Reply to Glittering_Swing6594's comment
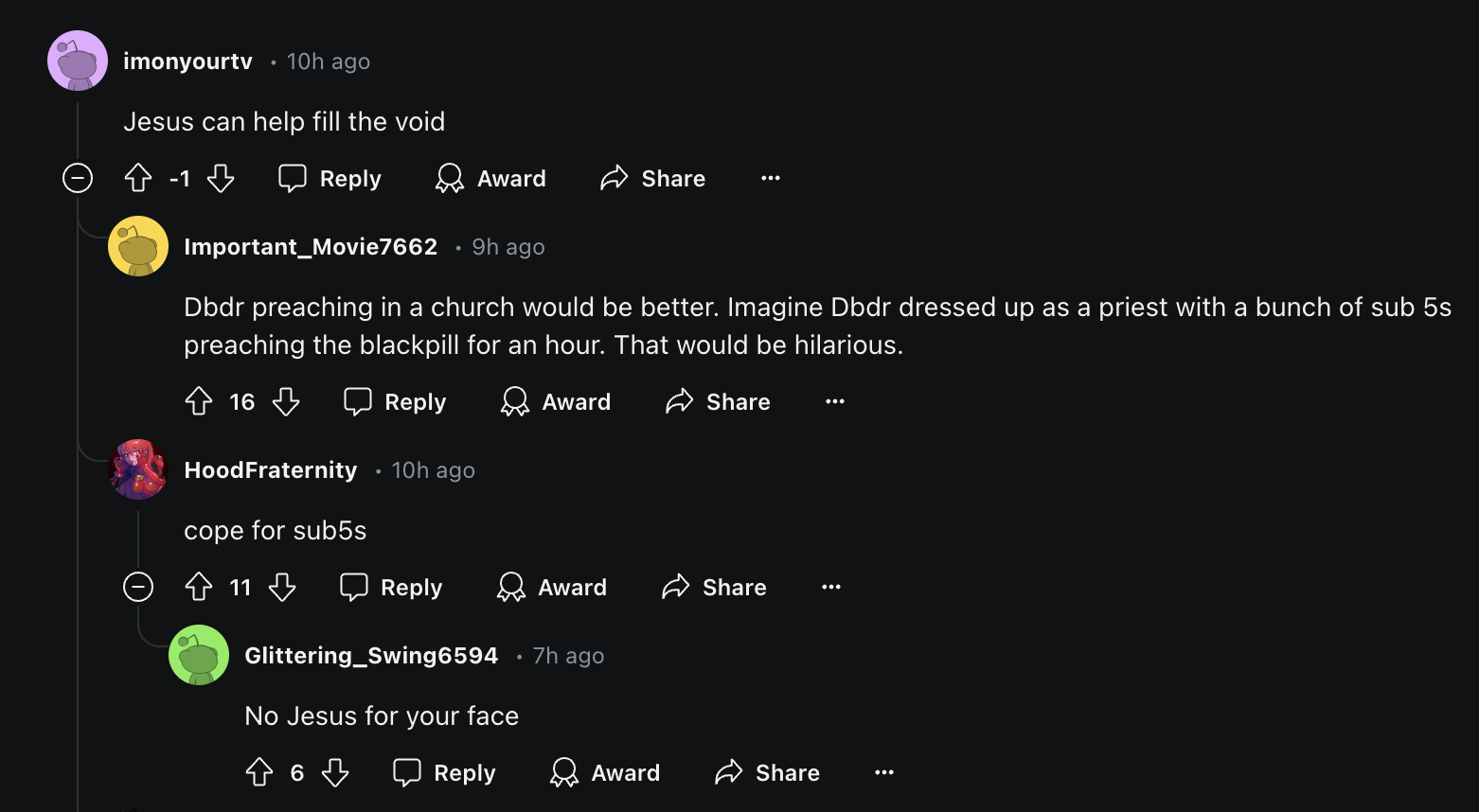The image size is (1479, 812). click(445, 772)
